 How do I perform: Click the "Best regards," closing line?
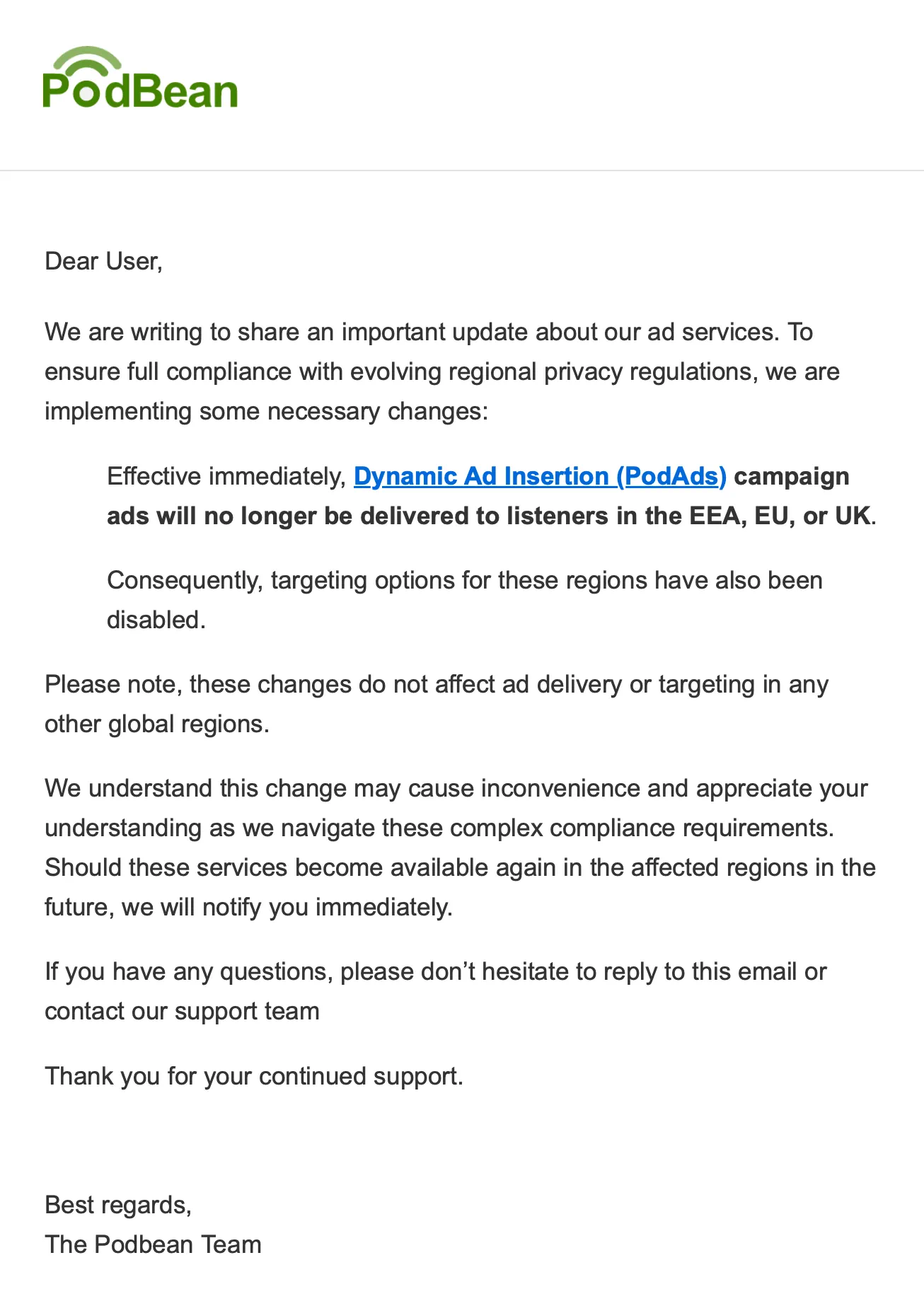(x=118, y=1205)
